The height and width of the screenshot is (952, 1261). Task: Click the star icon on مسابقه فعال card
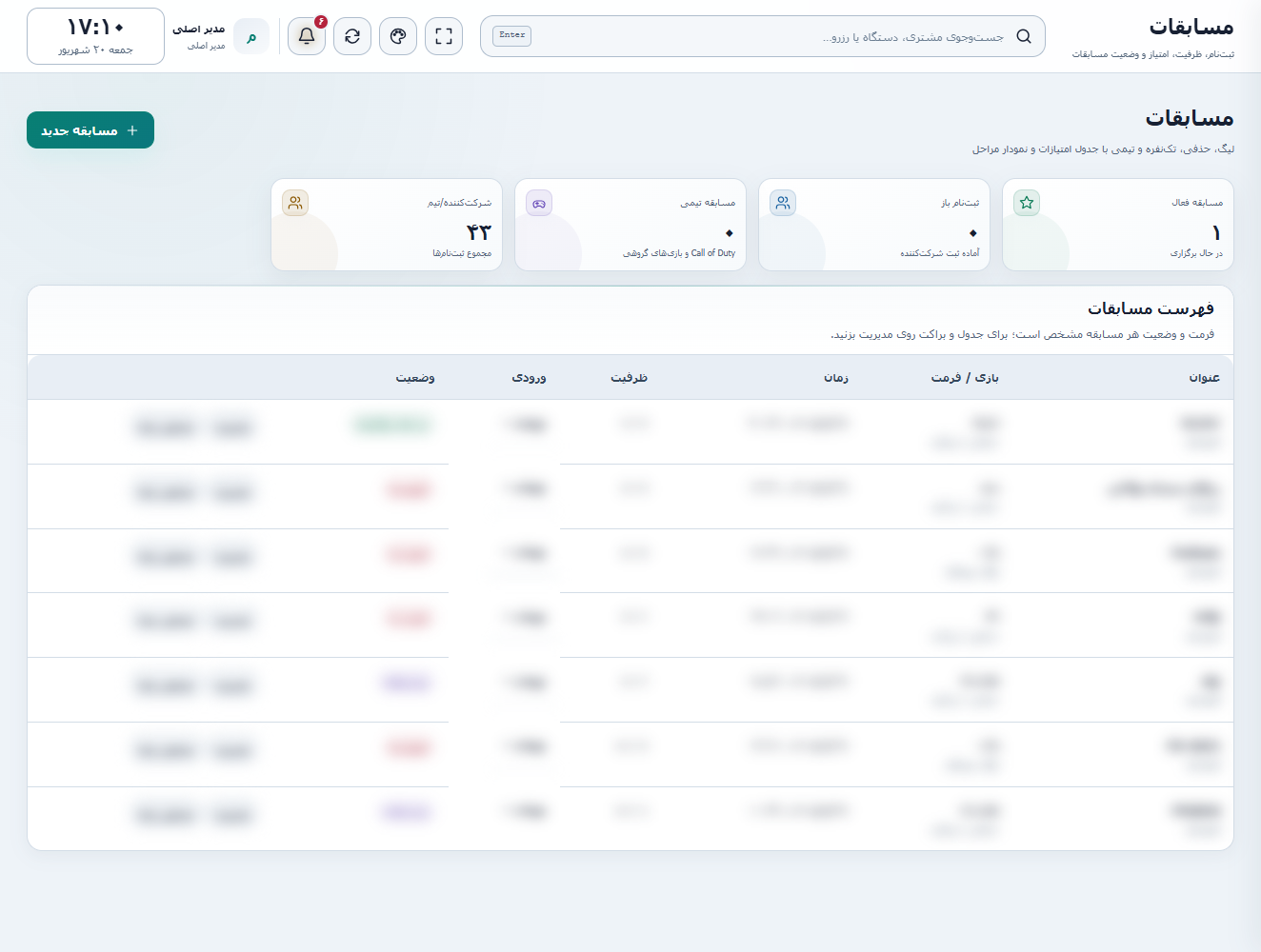[x=1027, y=203]
